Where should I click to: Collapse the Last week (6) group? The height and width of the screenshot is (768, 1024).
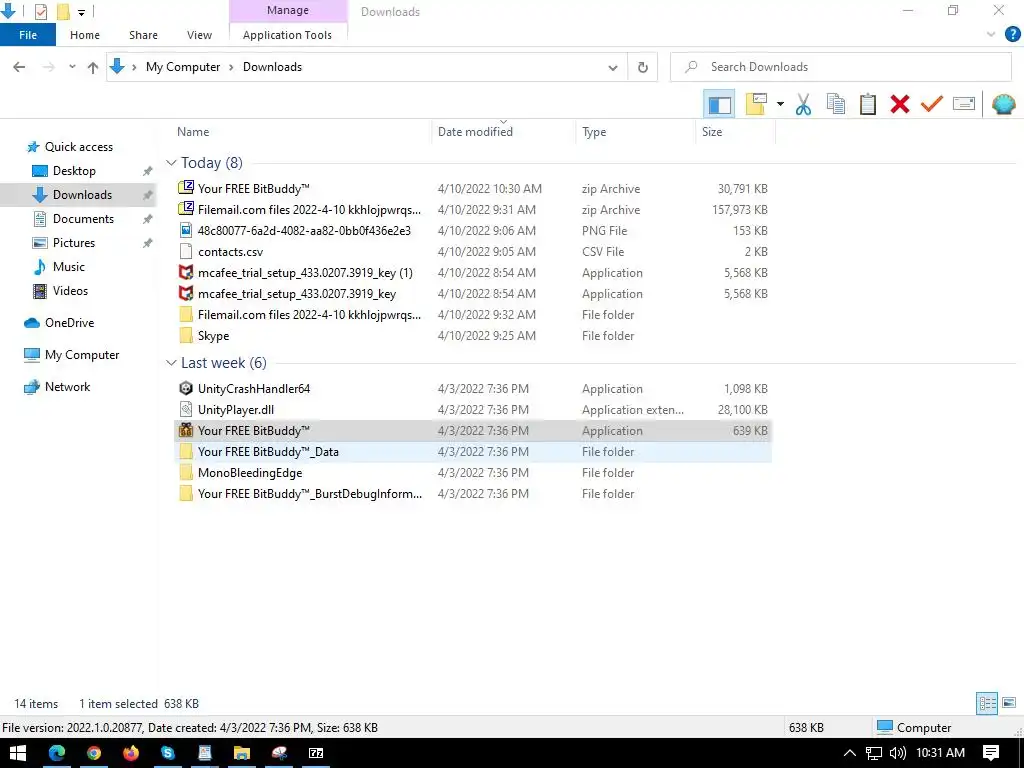[x=171, y=363]
